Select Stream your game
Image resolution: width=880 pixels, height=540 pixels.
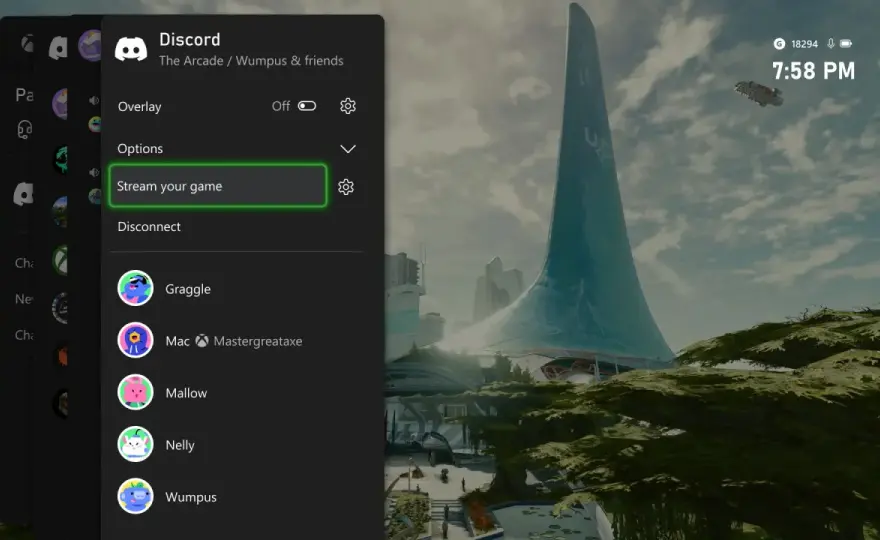[x=218, y=186]
